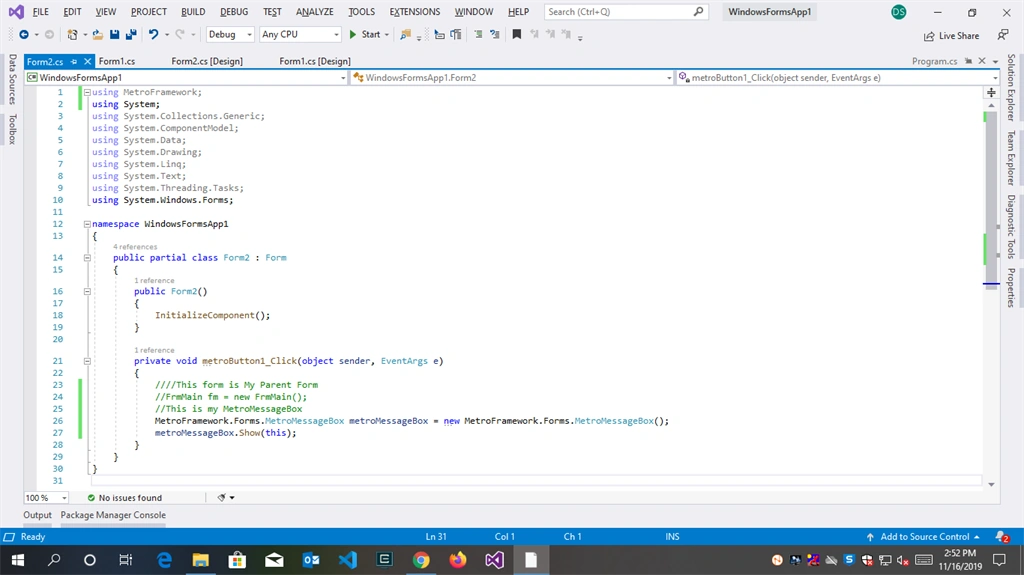Collapse the metroButton1_Click method outline

pos(87,361)
